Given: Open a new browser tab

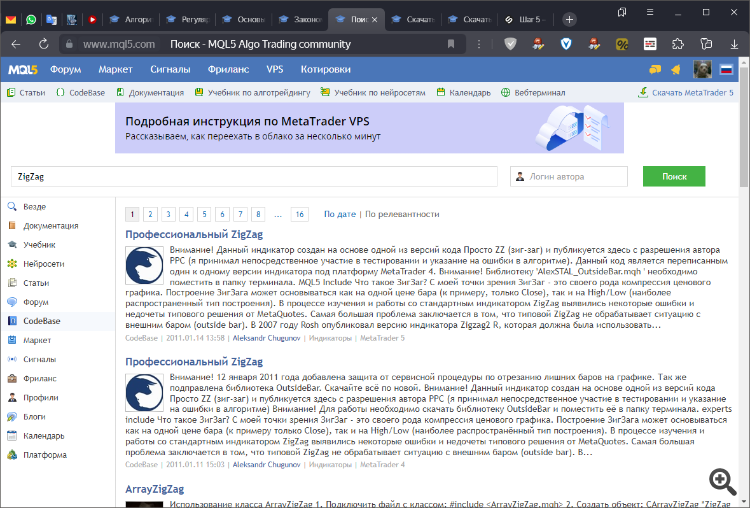Looking at the screenshot, I should (x=569, y=20).
